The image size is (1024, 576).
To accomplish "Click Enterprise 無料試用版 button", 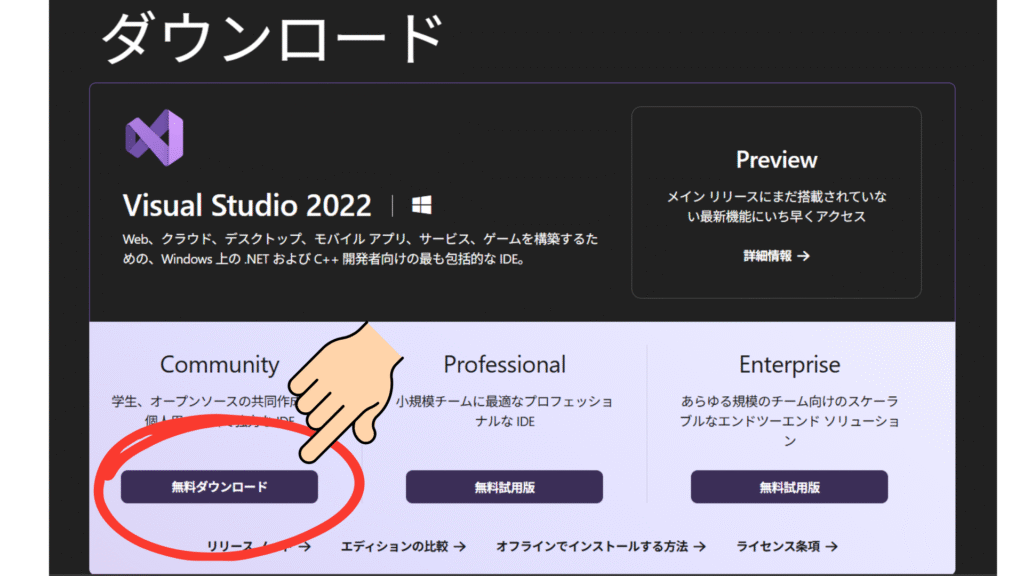I will point(789,487).
